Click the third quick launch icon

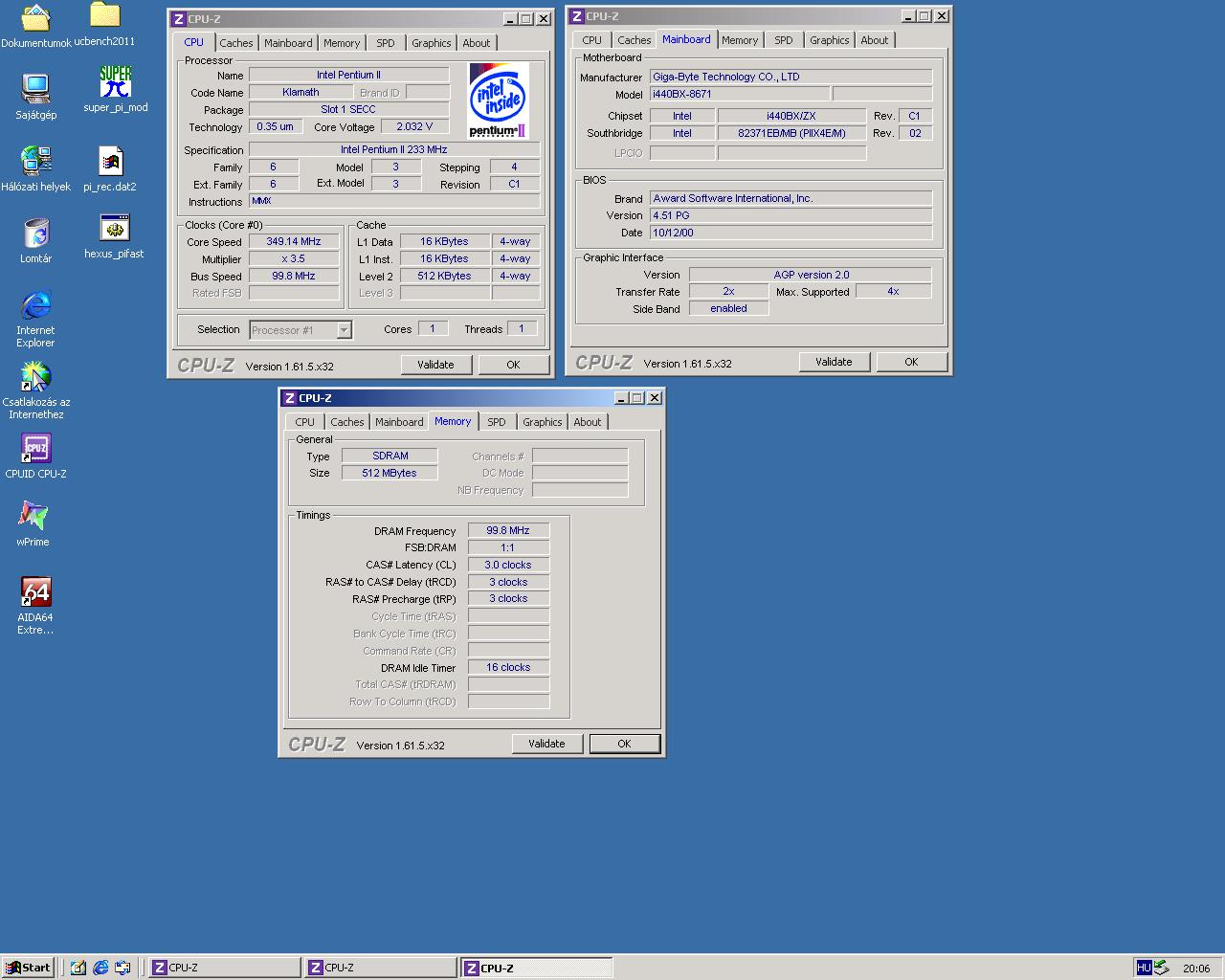[x=122, y=968]
